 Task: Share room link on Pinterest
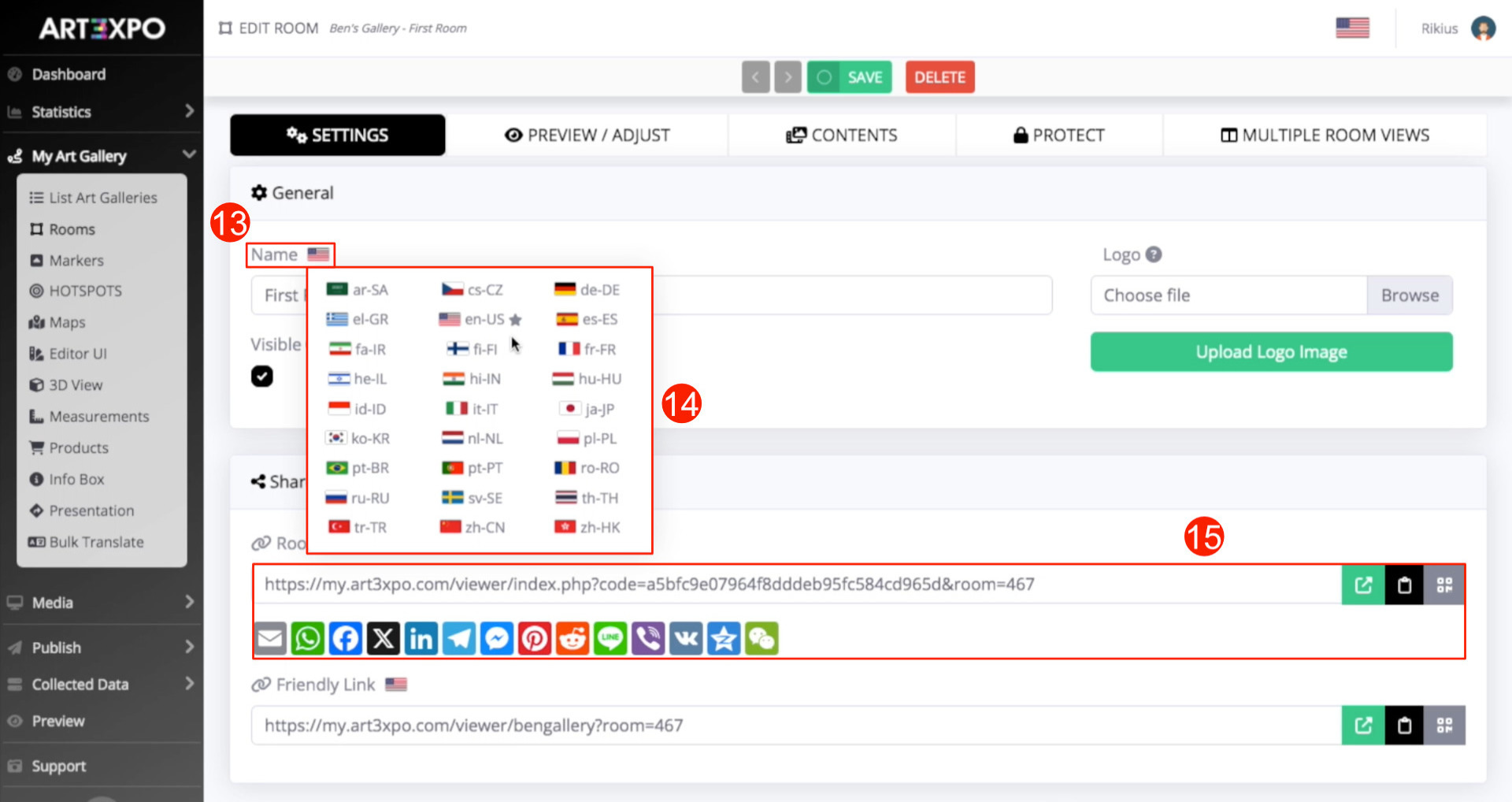(x=535, y=638)
